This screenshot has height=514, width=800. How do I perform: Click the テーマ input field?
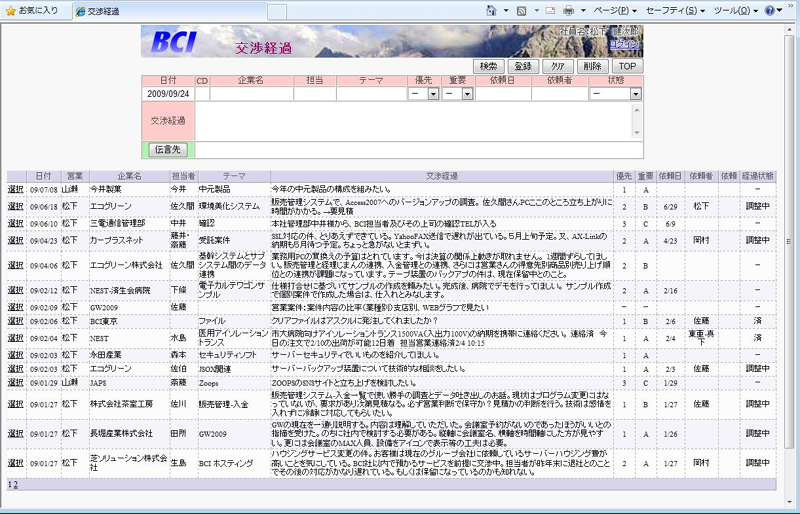[x=371, y=94]
